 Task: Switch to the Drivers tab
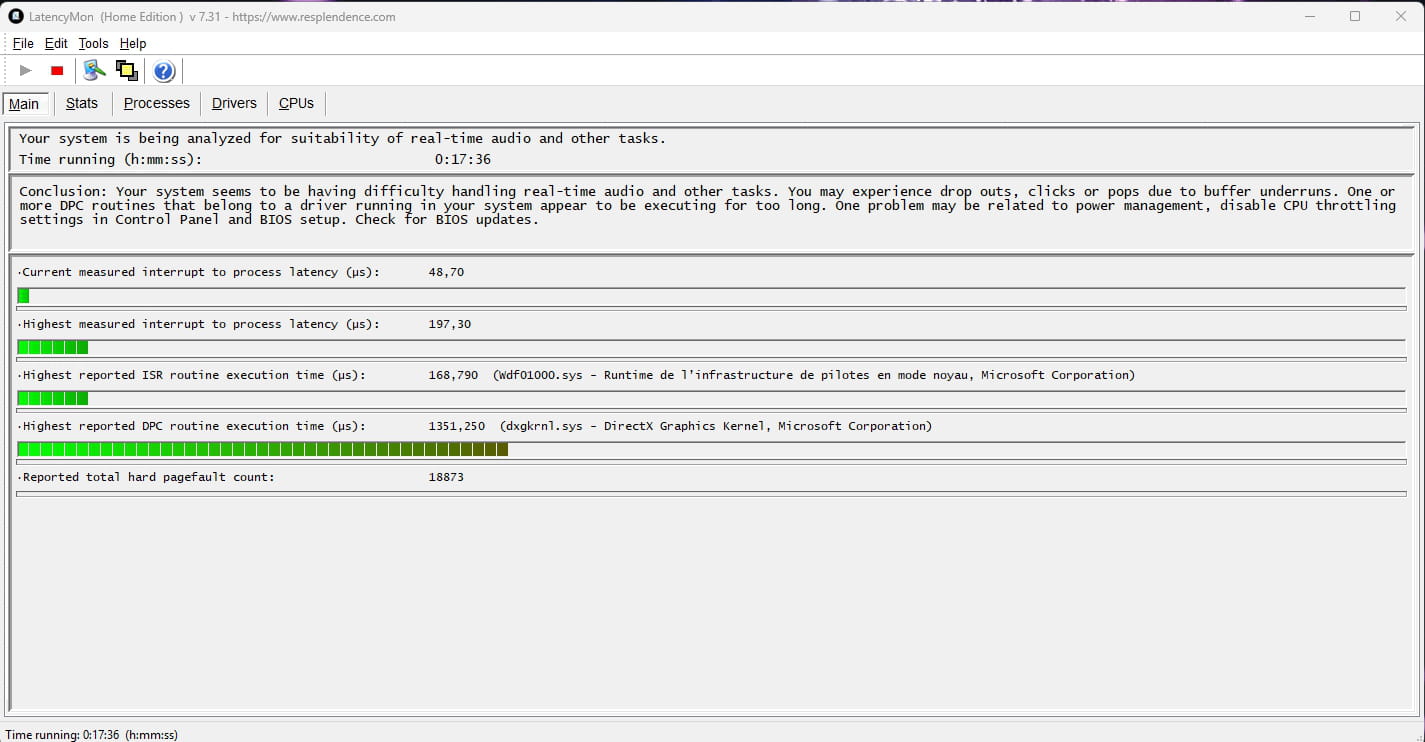click(234, 103)
